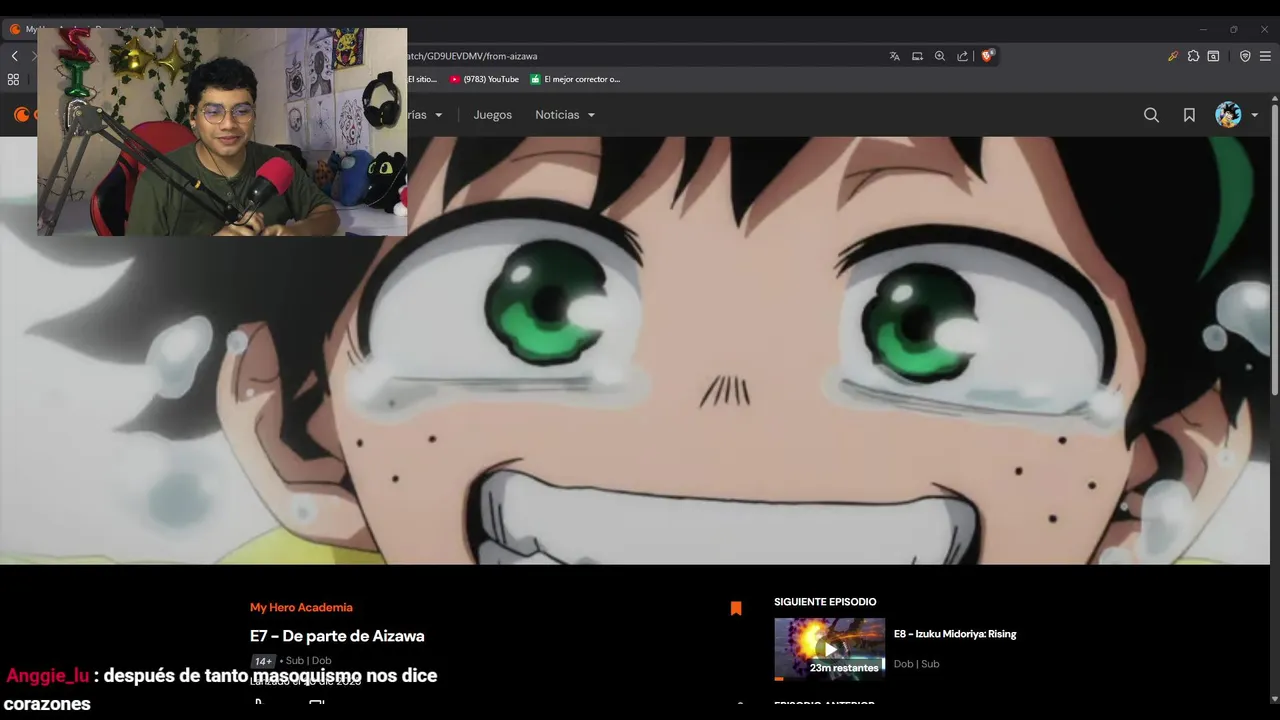
Task: Expand the dropdown arrow beside the profile avatar
Action: pos(1254,115)
